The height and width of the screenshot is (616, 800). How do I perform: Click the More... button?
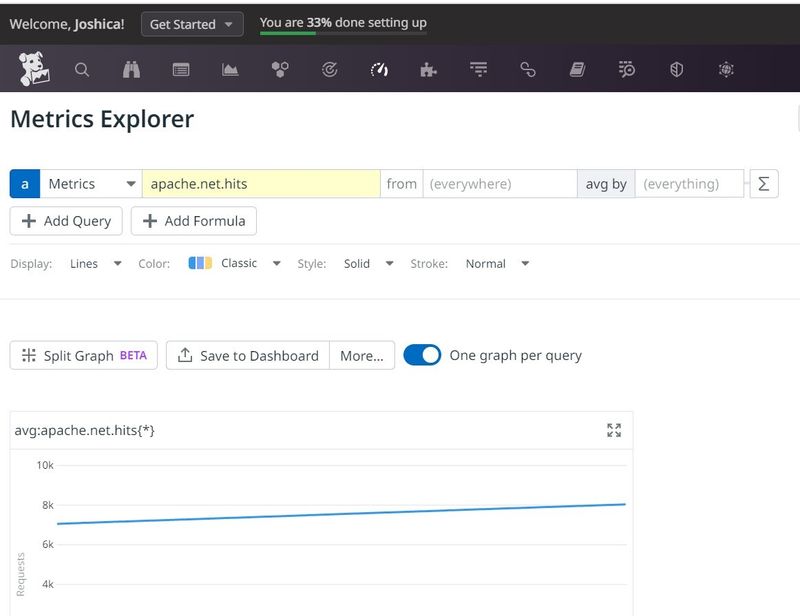coord(362,355)
